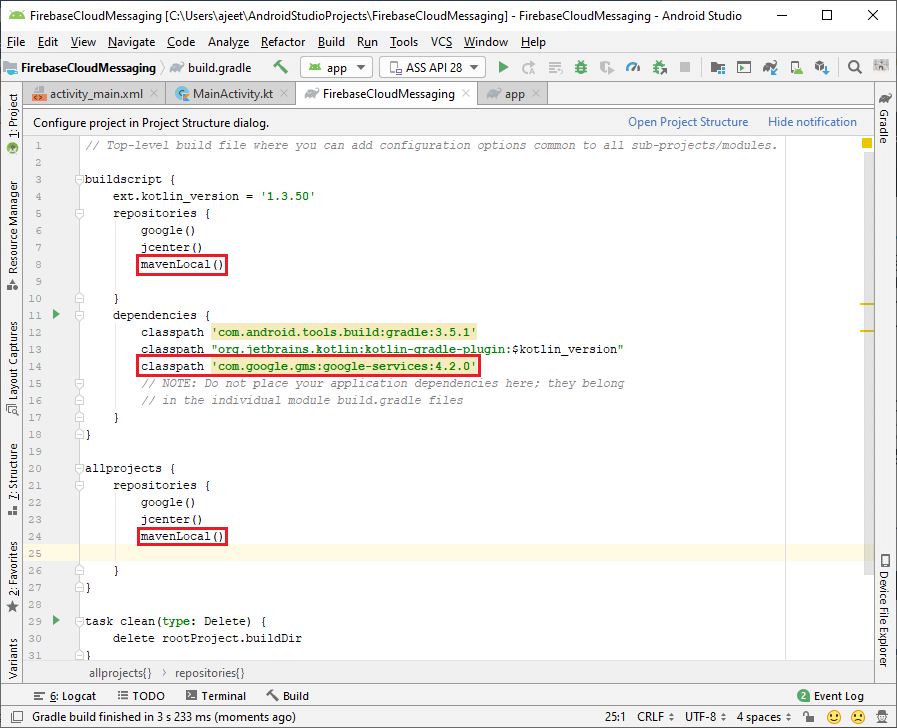
Task: Click the Open Project Structure link
Action: 688,122
